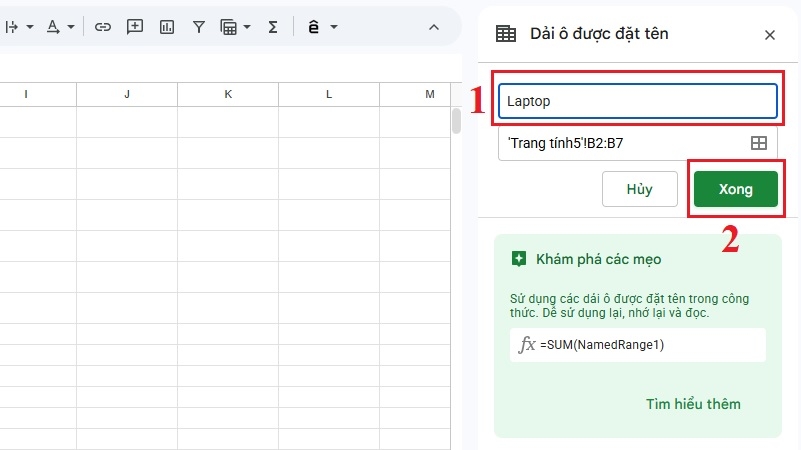The height and width of the screenshot is (450, 801).
Task: Click the named ranges table icon in header
Action: click(506, 34)
